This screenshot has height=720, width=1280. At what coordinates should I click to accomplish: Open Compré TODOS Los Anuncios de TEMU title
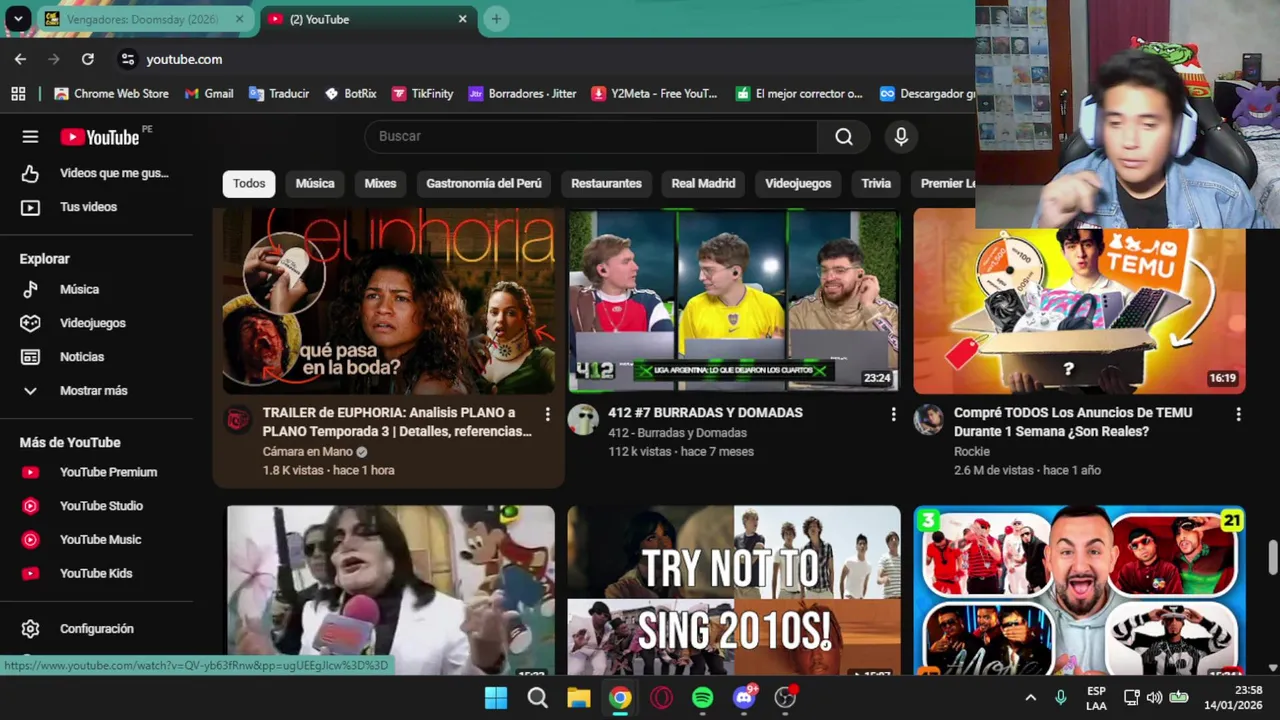click(x=1073, y=422)
